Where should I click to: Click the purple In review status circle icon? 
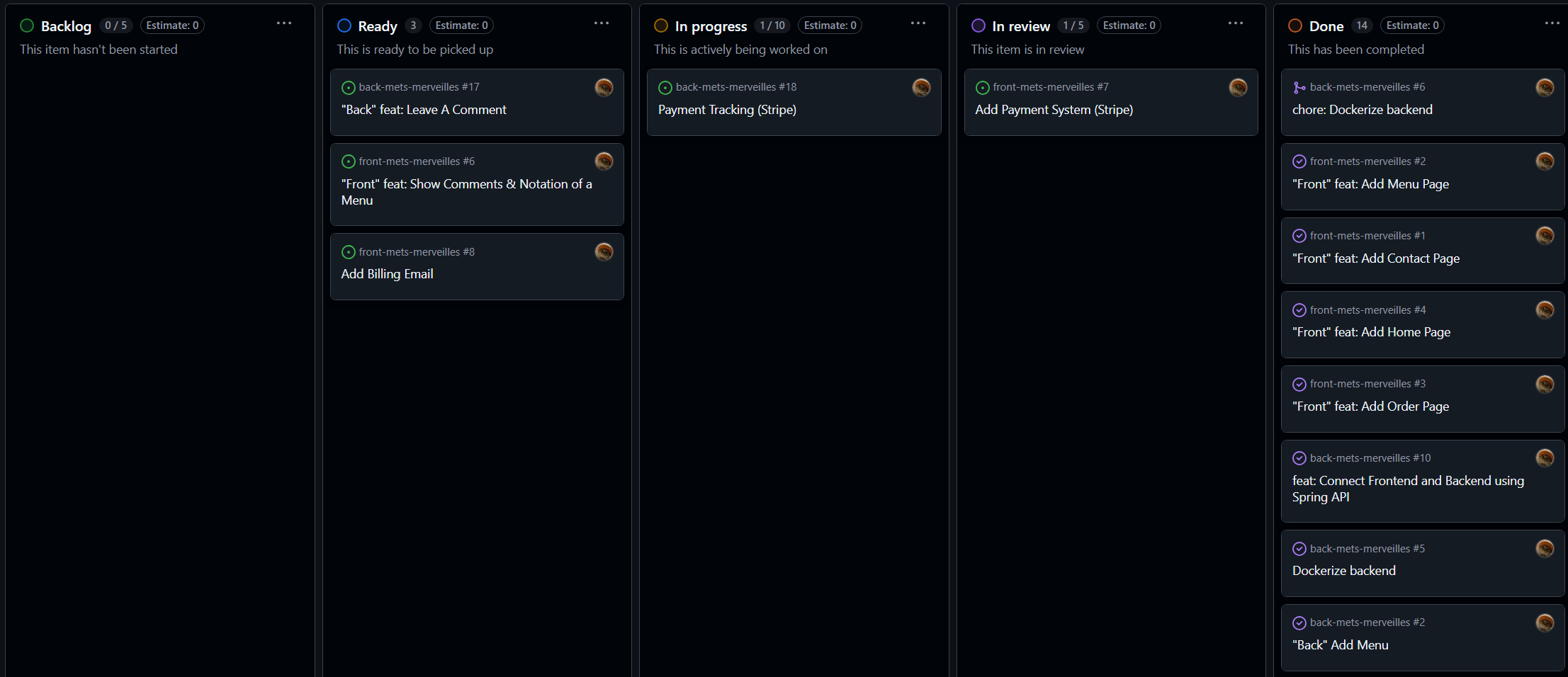[978, 25]
